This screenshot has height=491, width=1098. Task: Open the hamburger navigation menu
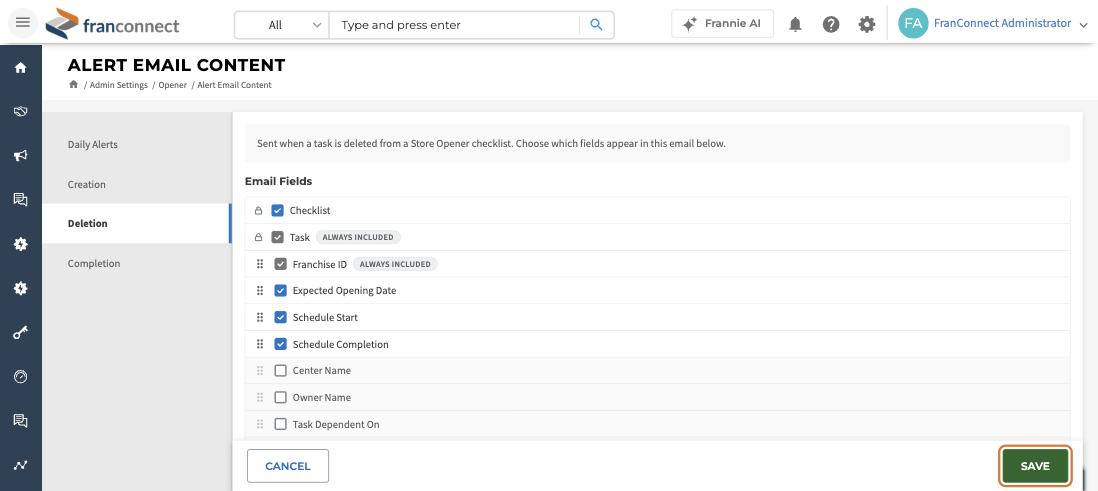(x=22, y=22)
